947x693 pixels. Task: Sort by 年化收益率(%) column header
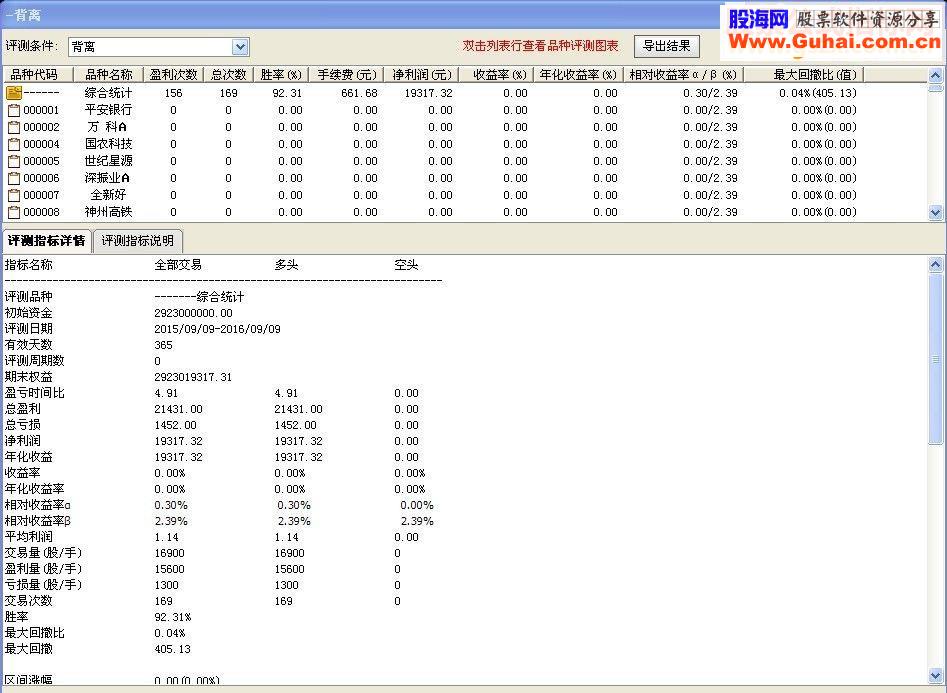579,74
